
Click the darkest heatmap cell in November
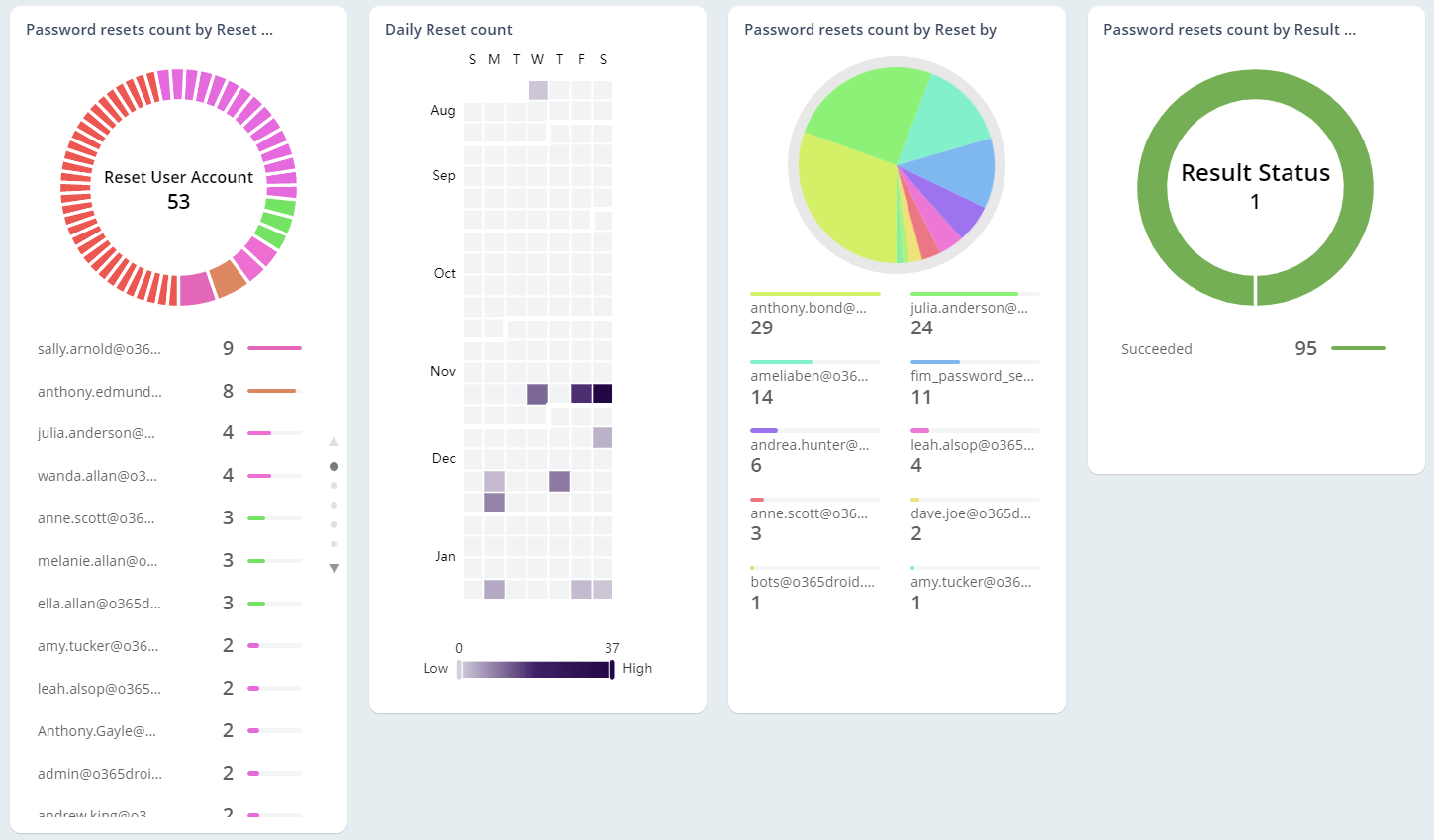(602, 394)
